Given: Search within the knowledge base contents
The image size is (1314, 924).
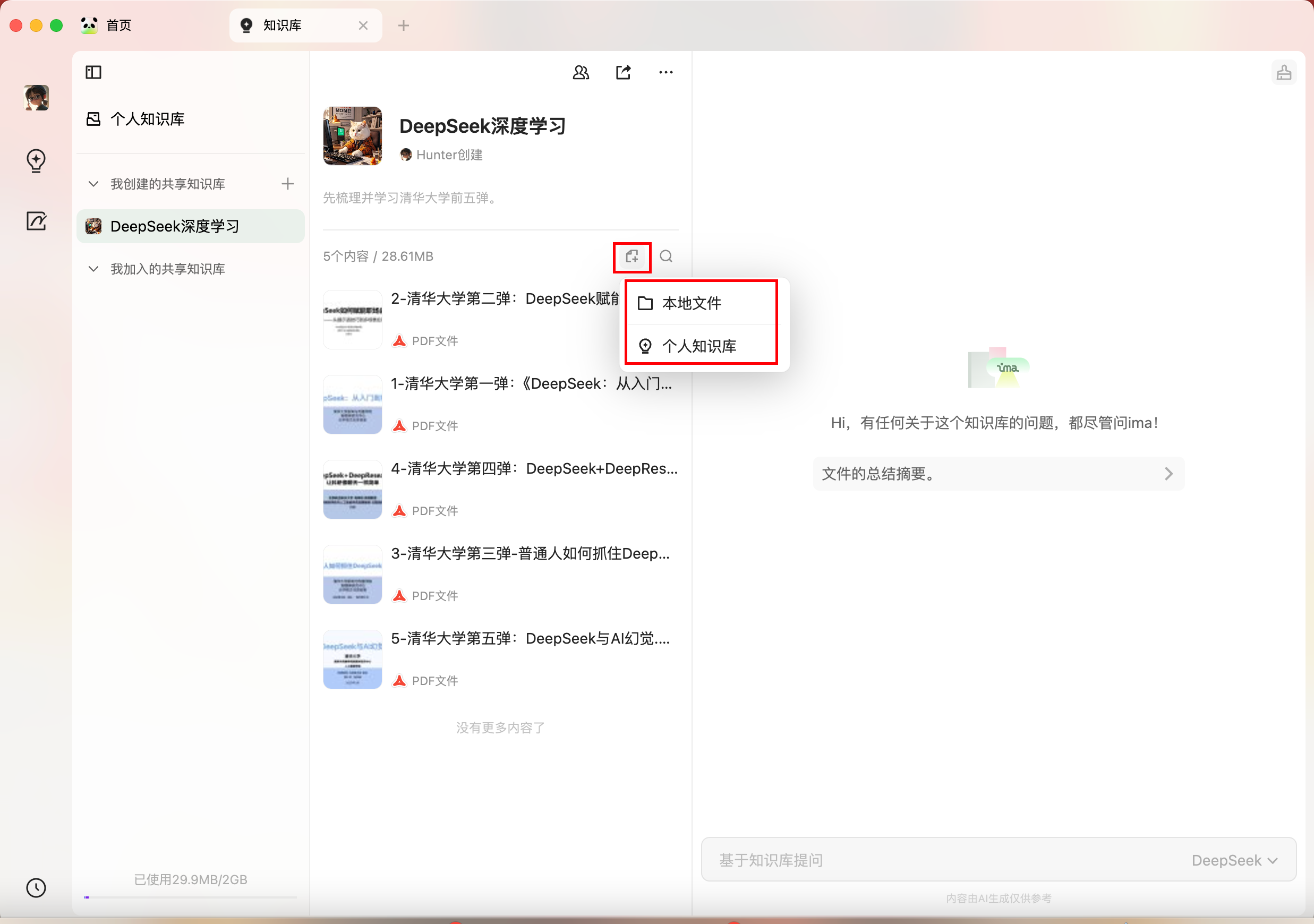Looking at the screenshot, I should pos(665,256).
